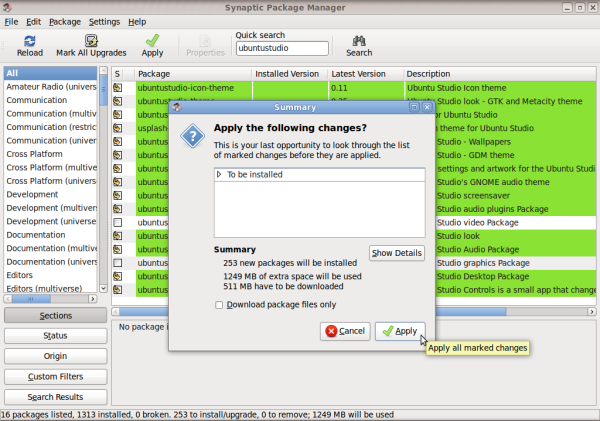Image resolution: width=600 pixels, height=421 pixels.
Task: Select the All section
Action: [x=51, y=73]
